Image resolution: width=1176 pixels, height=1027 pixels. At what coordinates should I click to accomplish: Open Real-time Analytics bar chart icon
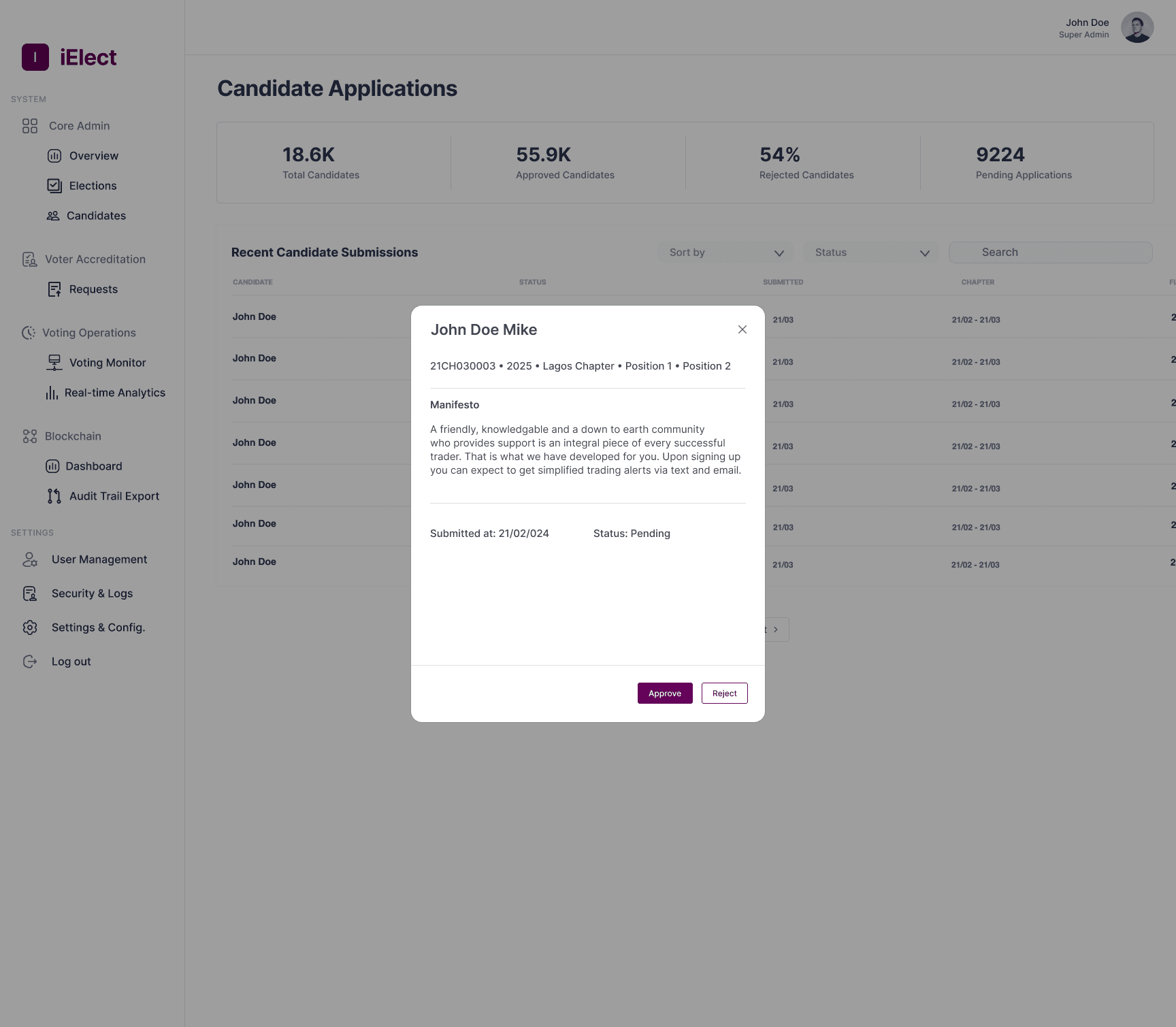pos(52,393)
